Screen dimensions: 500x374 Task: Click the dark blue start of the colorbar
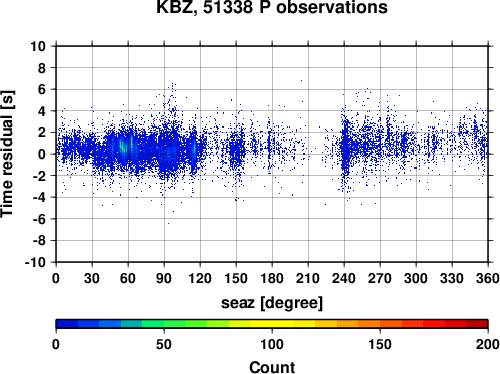click(x=67, y=324)
